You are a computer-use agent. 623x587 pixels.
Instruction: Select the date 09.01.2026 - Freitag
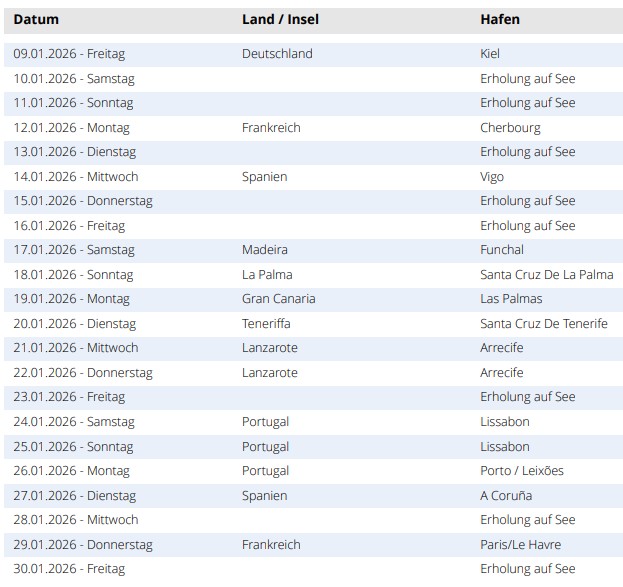(69, 54)
